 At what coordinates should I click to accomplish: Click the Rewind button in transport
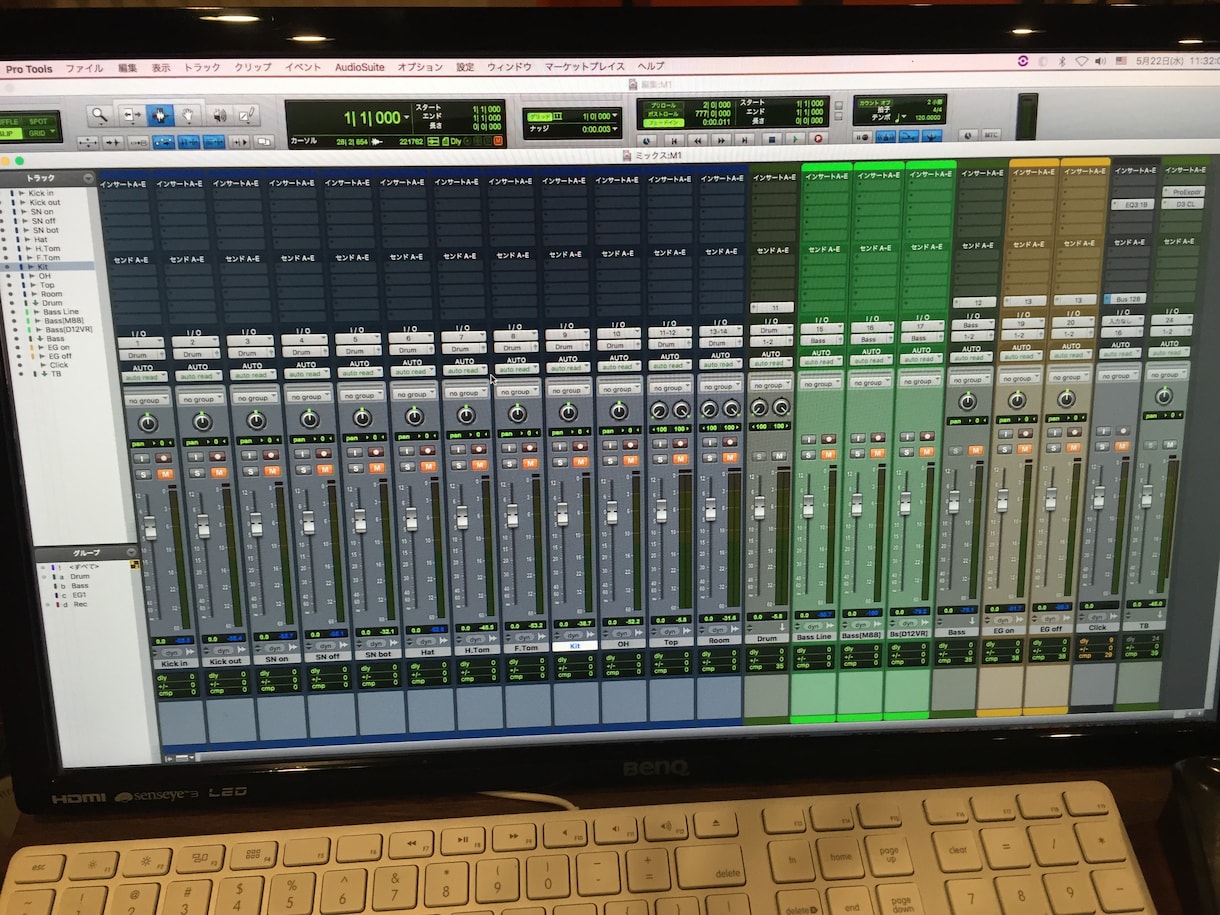click(697, 140)
